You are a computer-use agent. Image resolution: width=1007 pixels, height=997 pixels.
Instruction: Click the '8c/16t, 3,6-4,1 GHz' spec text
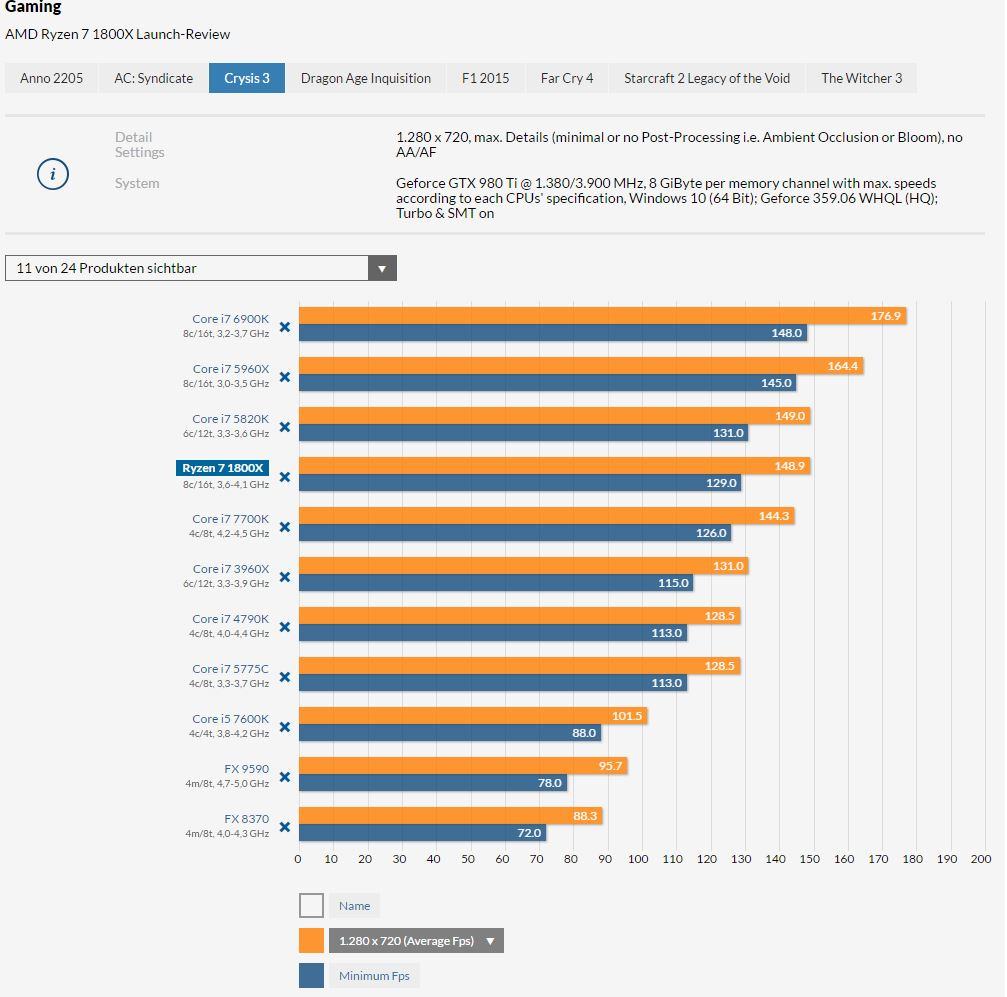pyautogui.click(x=225, y=484)
